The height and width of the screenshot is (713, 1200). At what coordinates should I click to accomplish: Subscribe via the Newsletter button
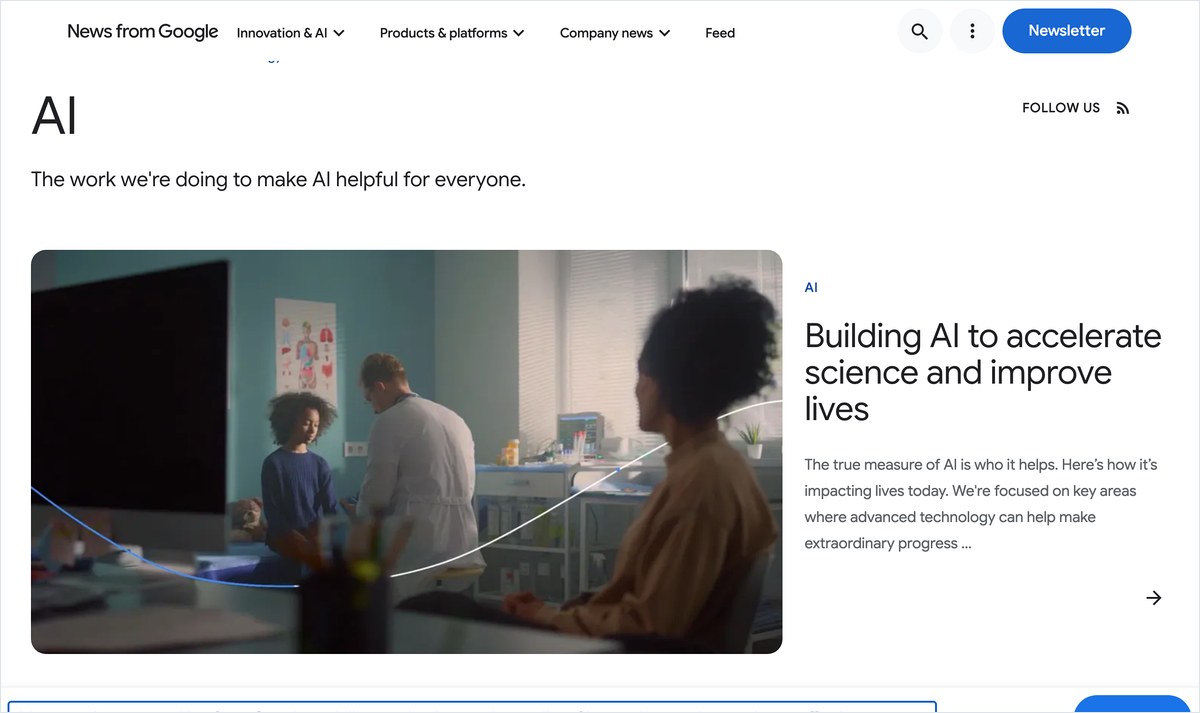click(1067, 31)
